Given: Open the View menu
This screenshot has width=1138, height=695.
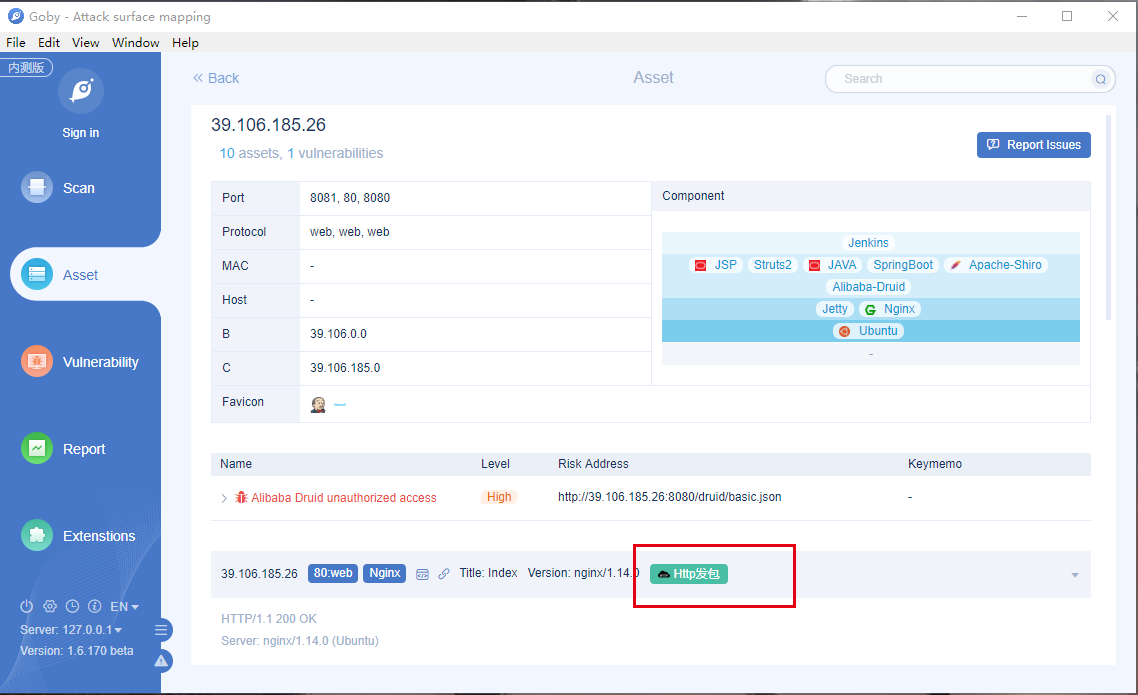Looking at the screenshot, I should pos(86,43).
